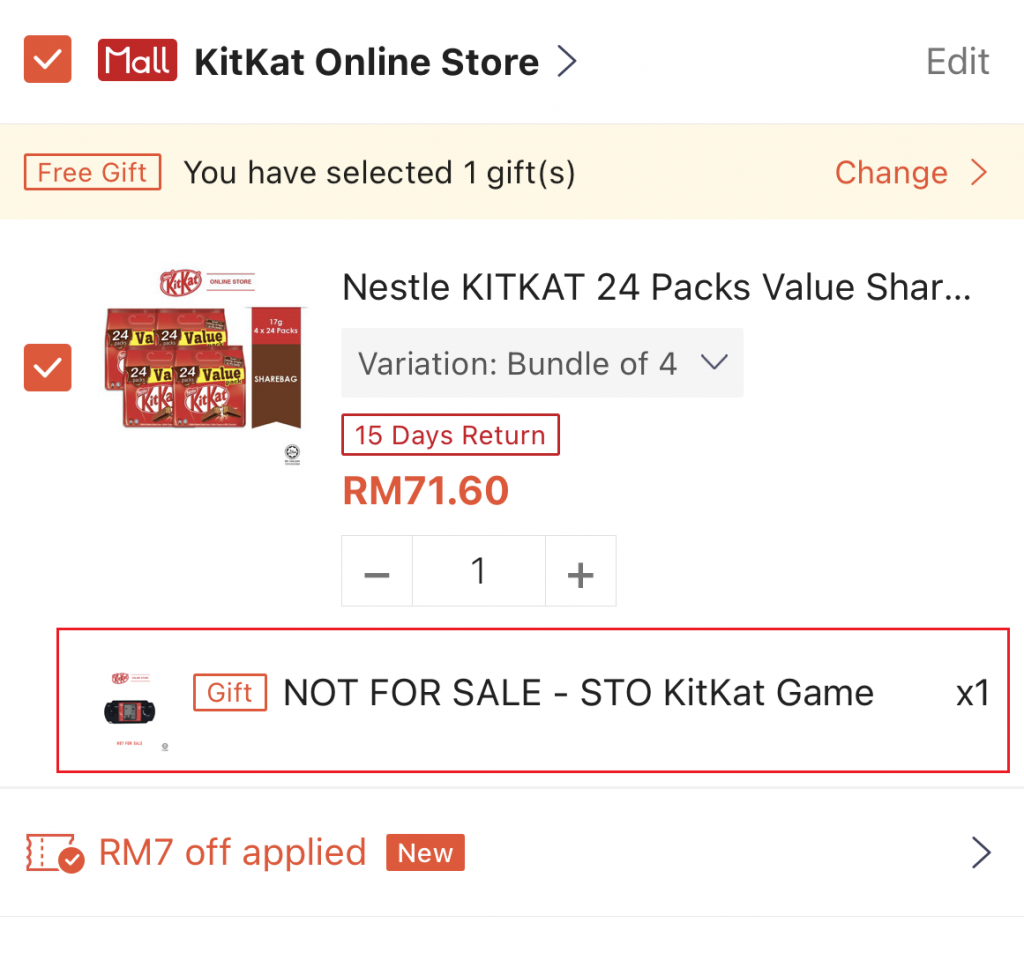Screen dimensions: 1024x960
Task: Open the Variation: Bundle of 4 dropdown
Action: [x=542, y=363]
